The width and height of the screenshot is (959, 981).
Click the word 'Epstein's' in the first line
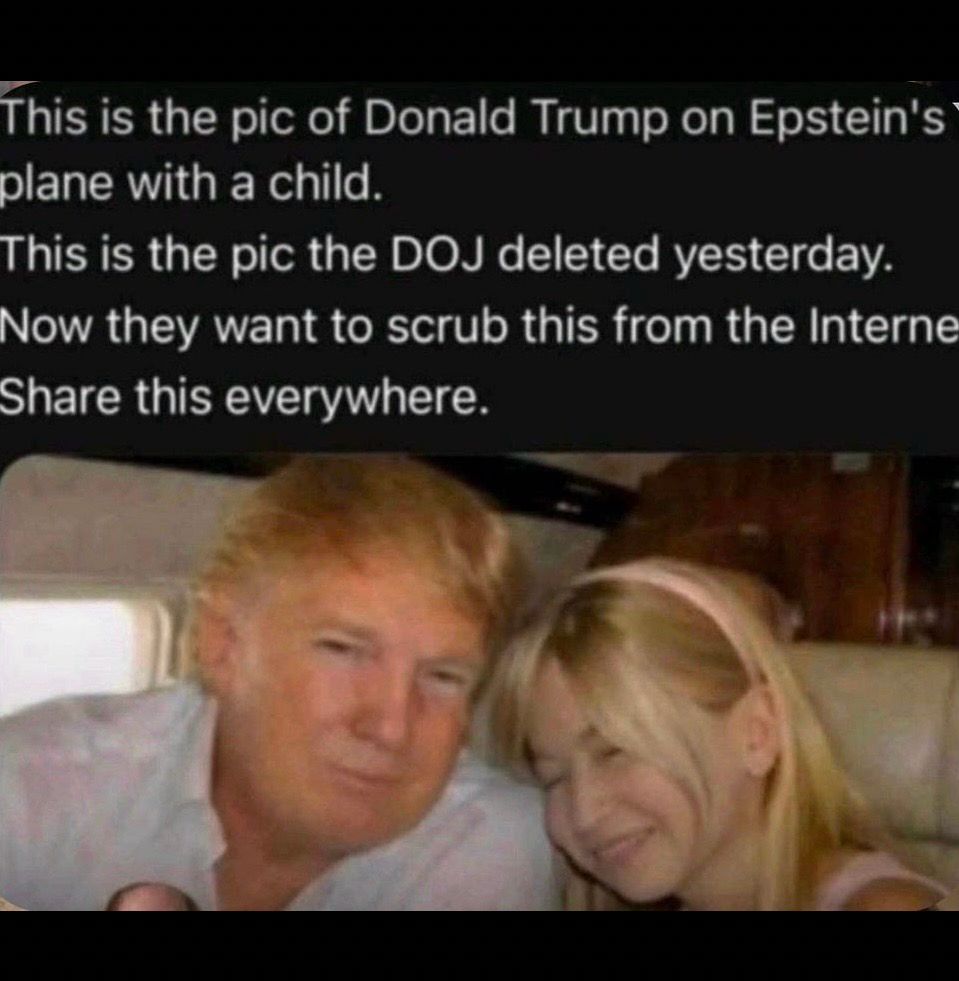(x=848, y=119)
